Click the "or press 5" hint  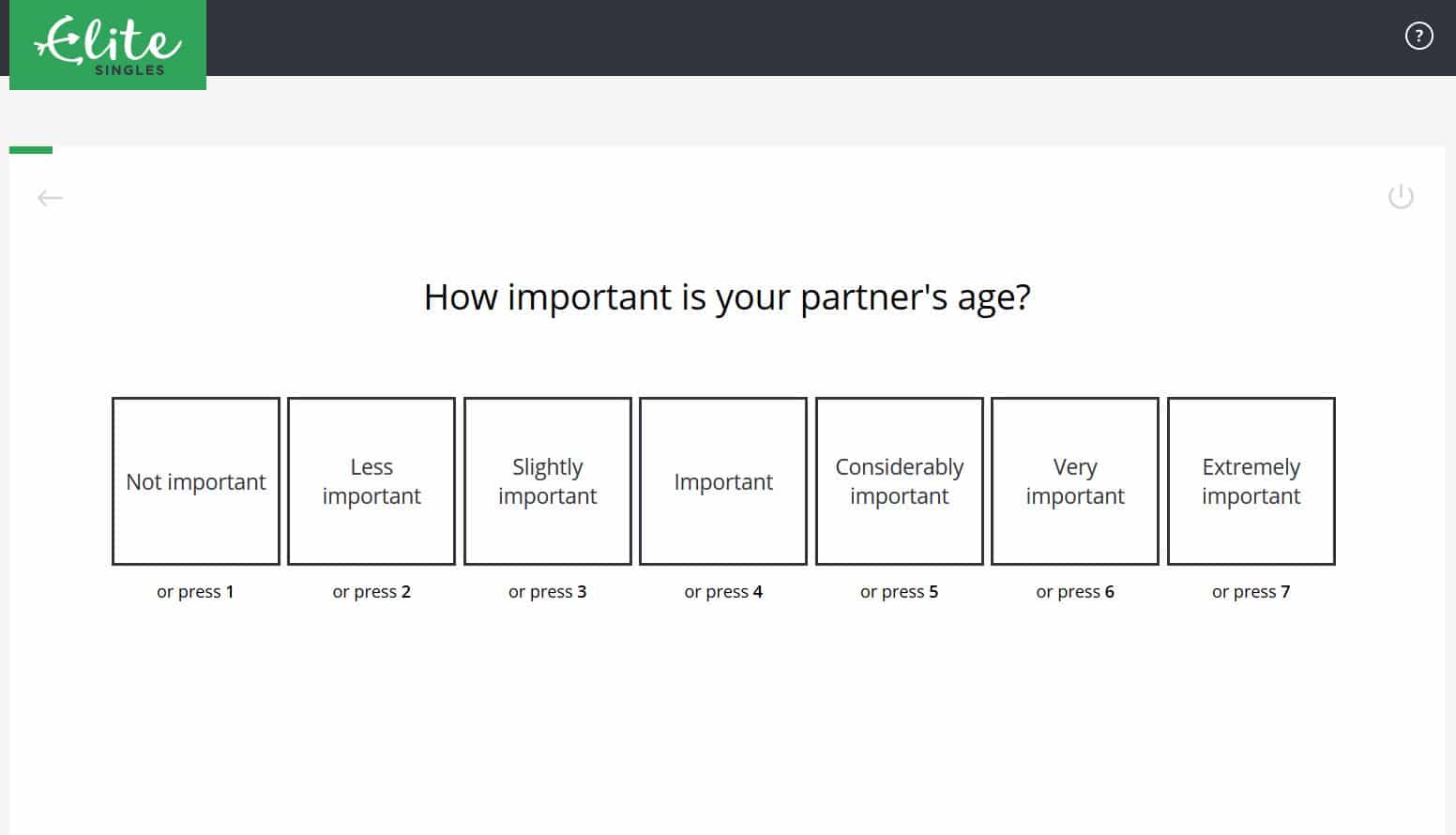pyautogui.click(x=900, y=592)
